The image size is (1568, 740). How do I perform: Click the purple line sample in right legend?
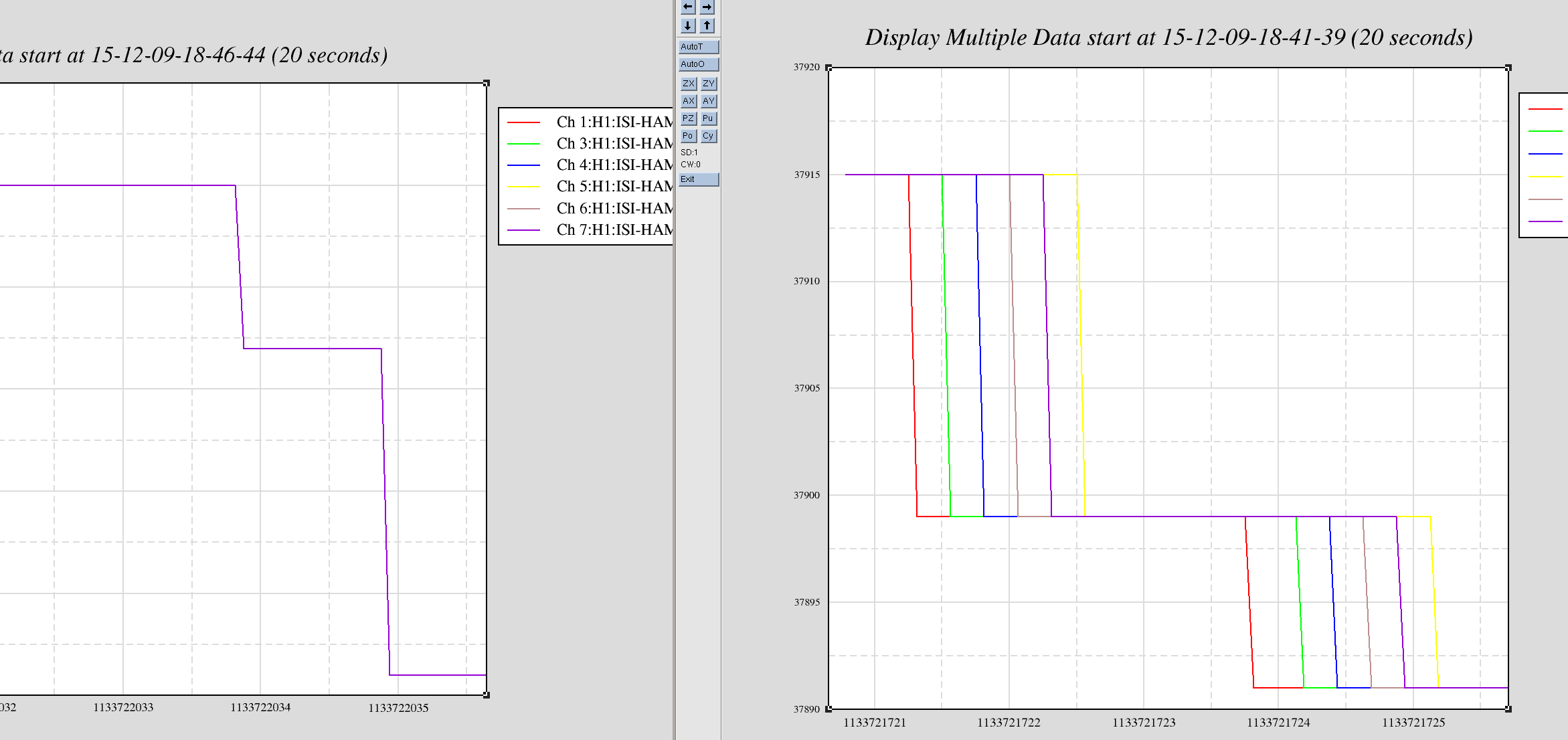point(1545,221)
